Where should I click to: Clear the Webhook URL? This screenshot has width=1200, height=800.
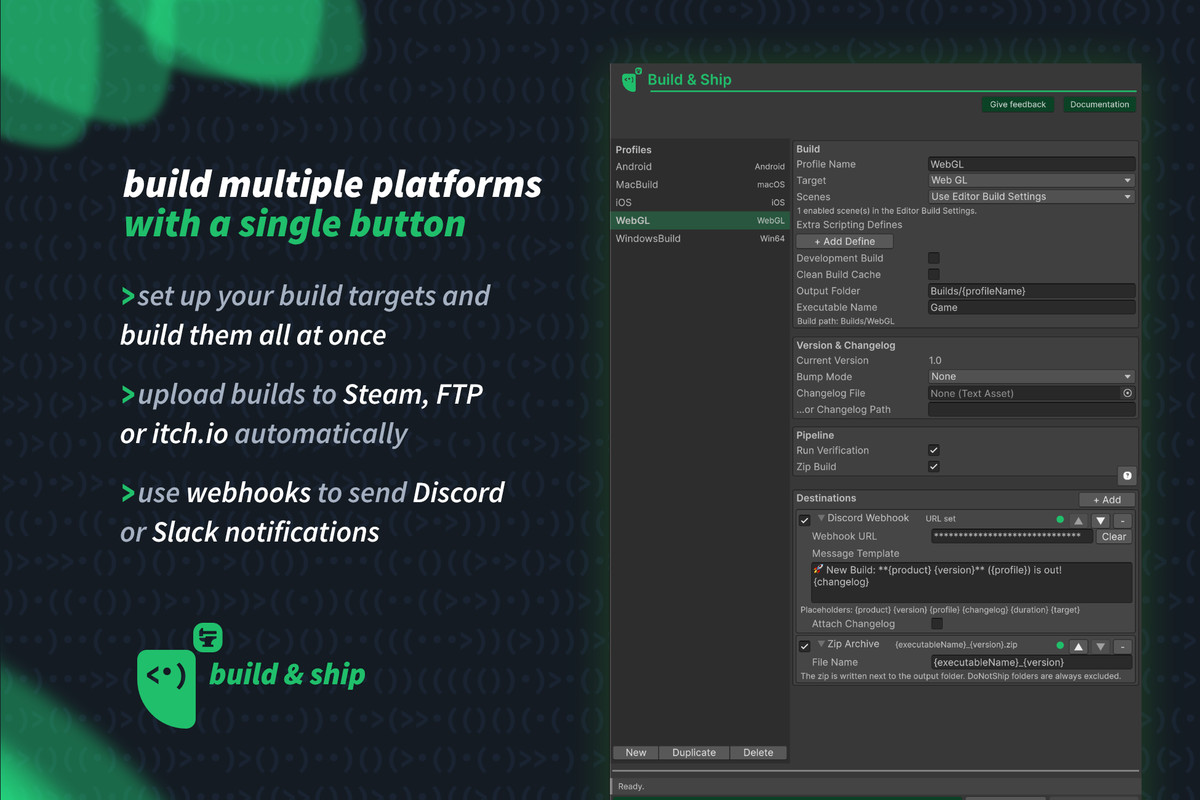(x=1114, y=537)
